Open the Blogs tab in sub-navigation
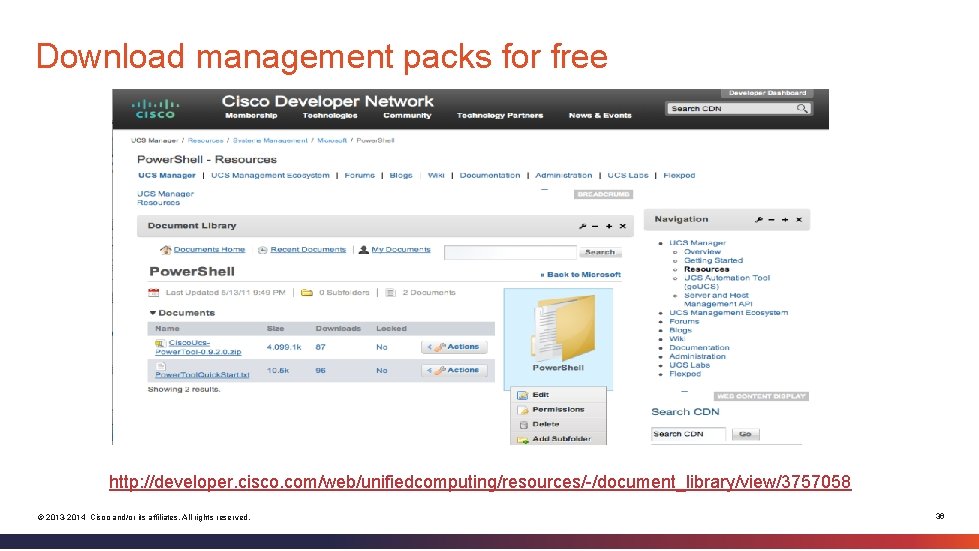Image resolution: width=979 pixels, height=551 pixels. 401,175
